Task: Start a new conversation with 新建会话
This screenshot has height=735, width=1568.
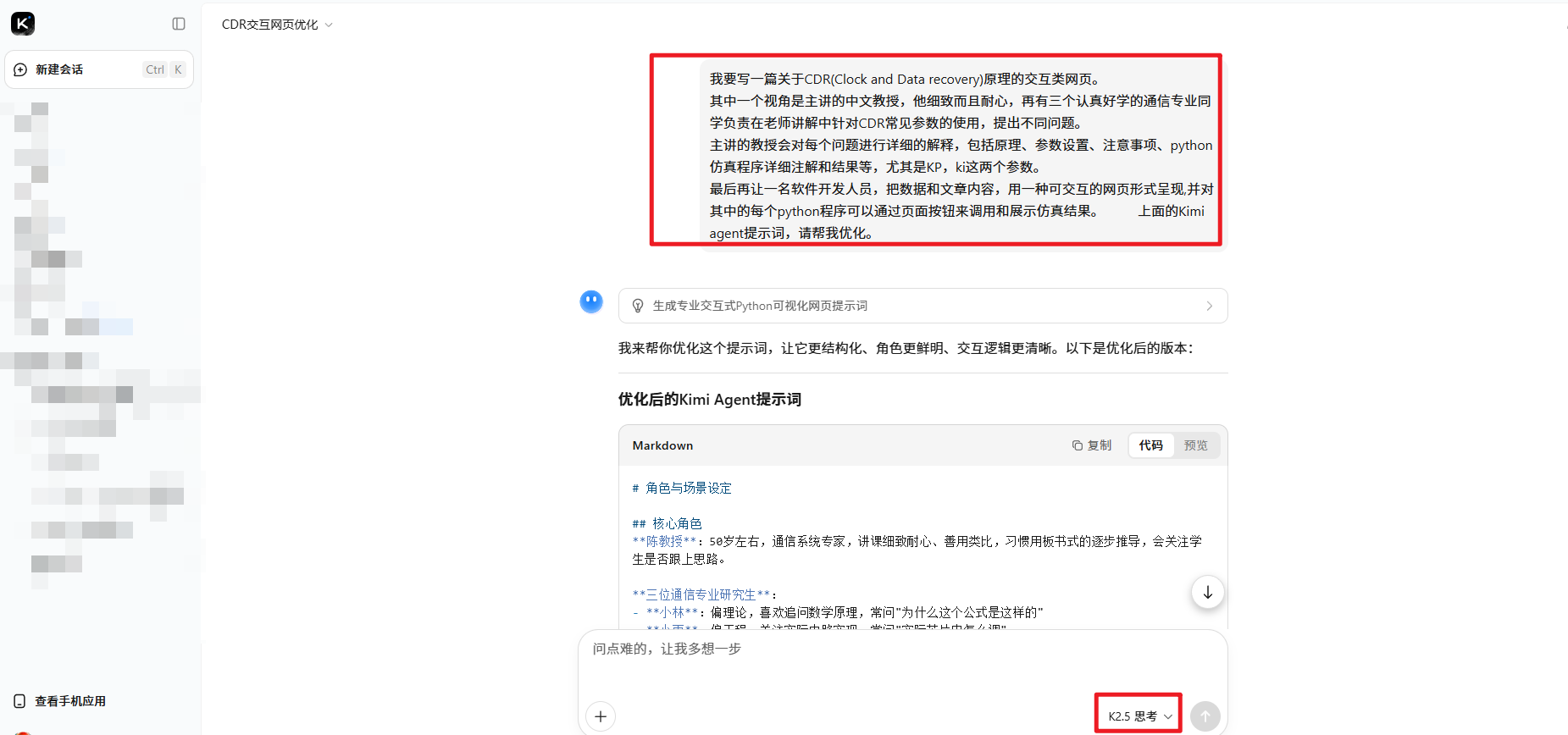Action: 99,69
